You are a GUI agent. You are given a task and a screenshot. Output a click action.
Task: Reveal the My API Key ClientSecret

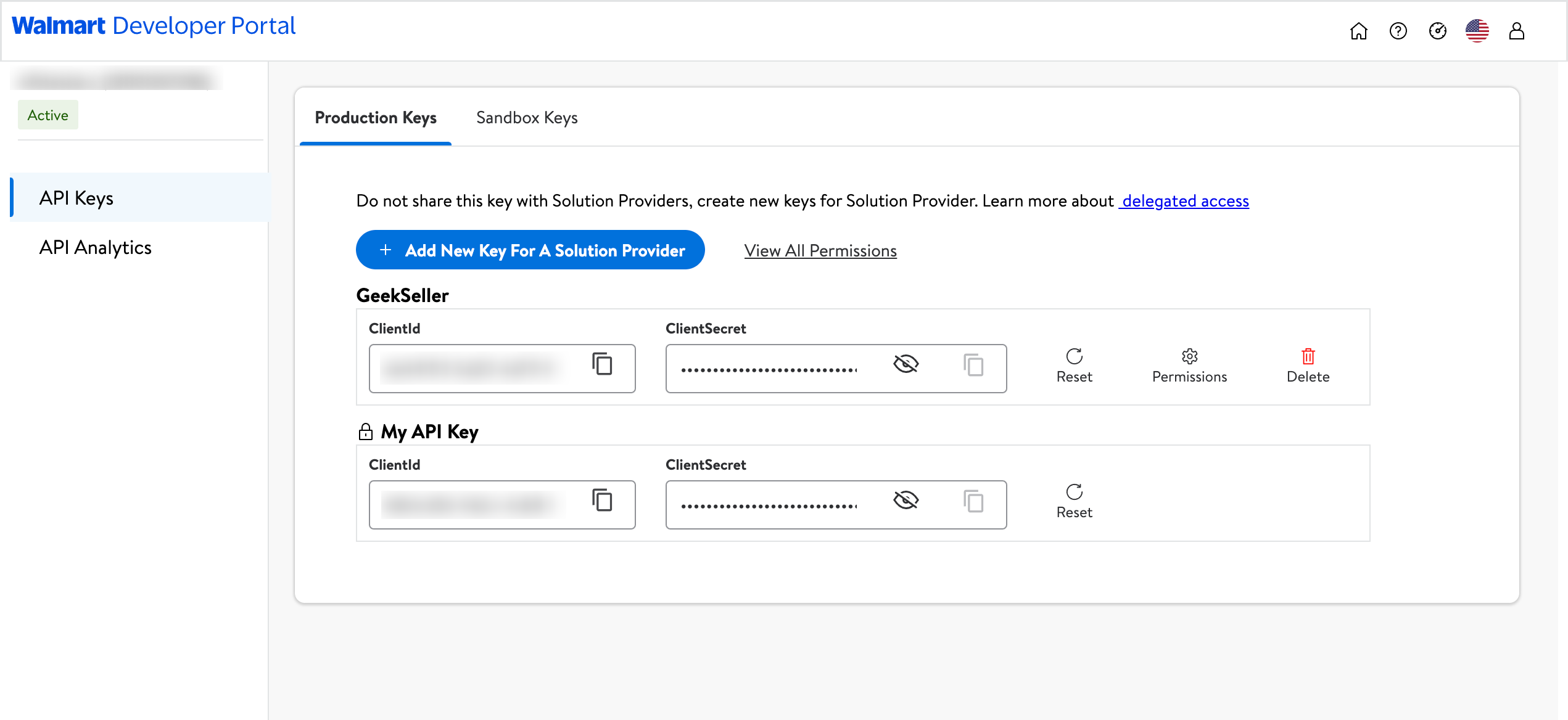pyautogui.click(x=906, y=500)
